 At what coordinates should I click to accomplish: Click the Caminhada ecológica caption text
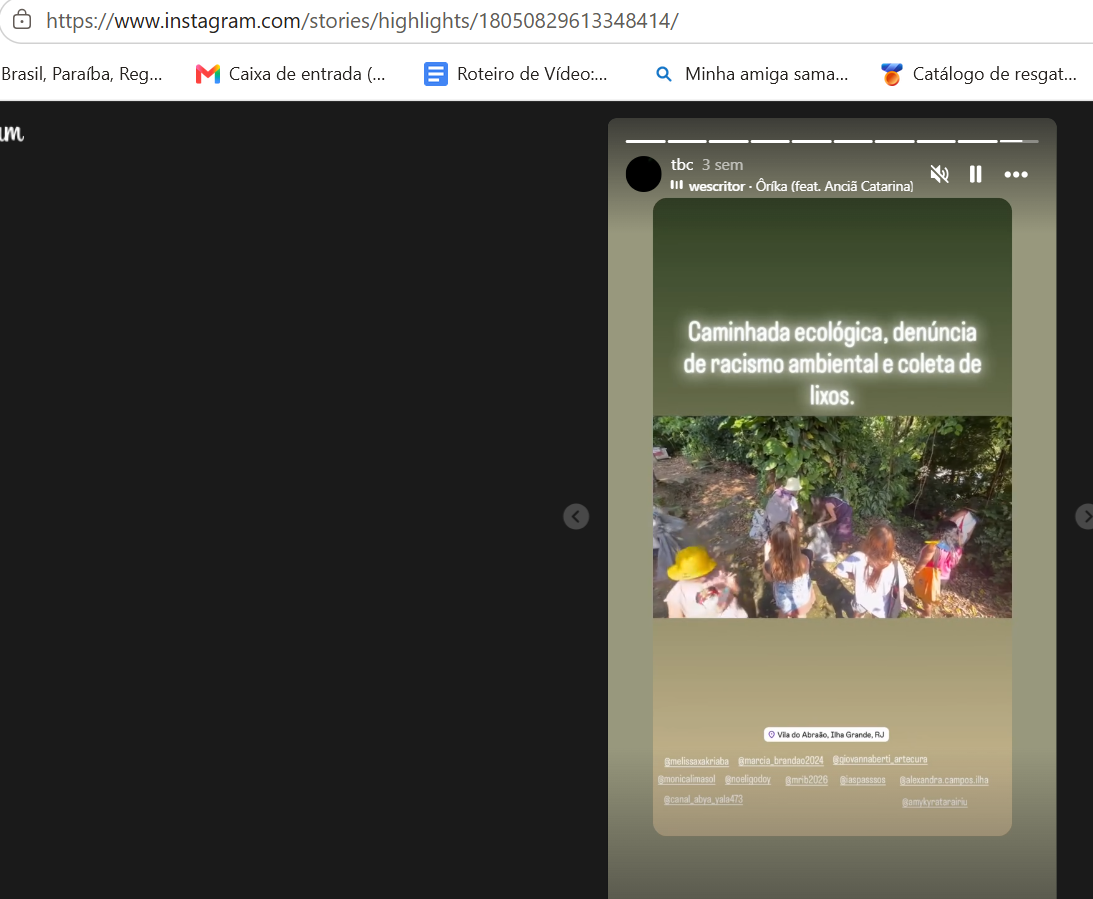[x=832, y=364]
